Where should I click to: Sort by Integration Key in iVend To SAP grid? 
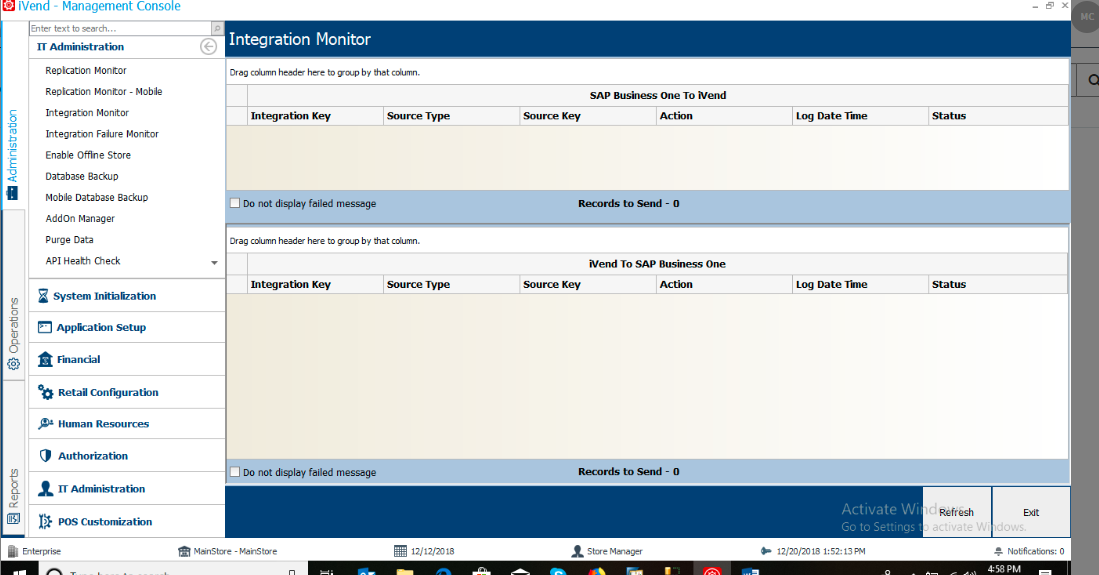tap(315, 284)
